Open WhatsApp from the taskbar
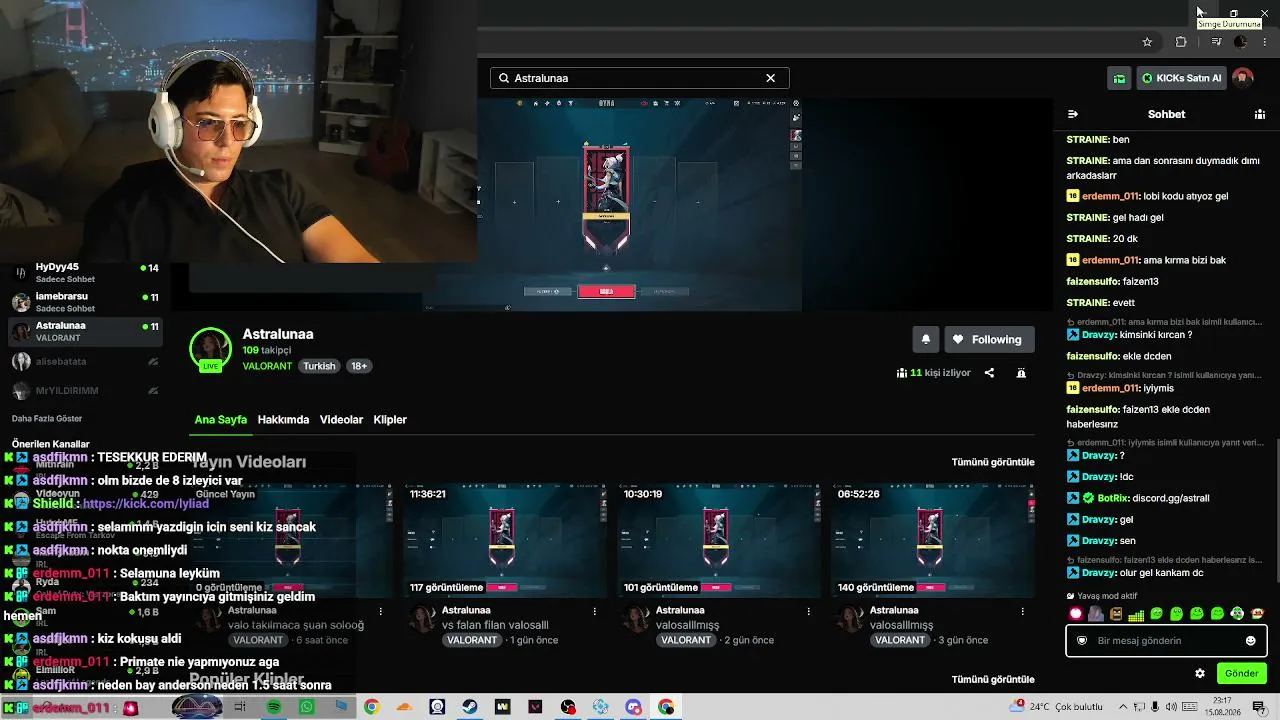1280x720 pixels. click(x=307, y=707)
